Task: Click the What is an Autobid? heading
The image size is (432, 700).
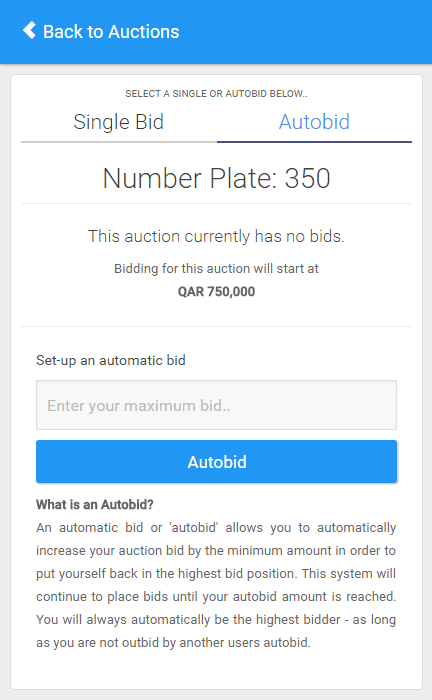Action: (95, 504)
